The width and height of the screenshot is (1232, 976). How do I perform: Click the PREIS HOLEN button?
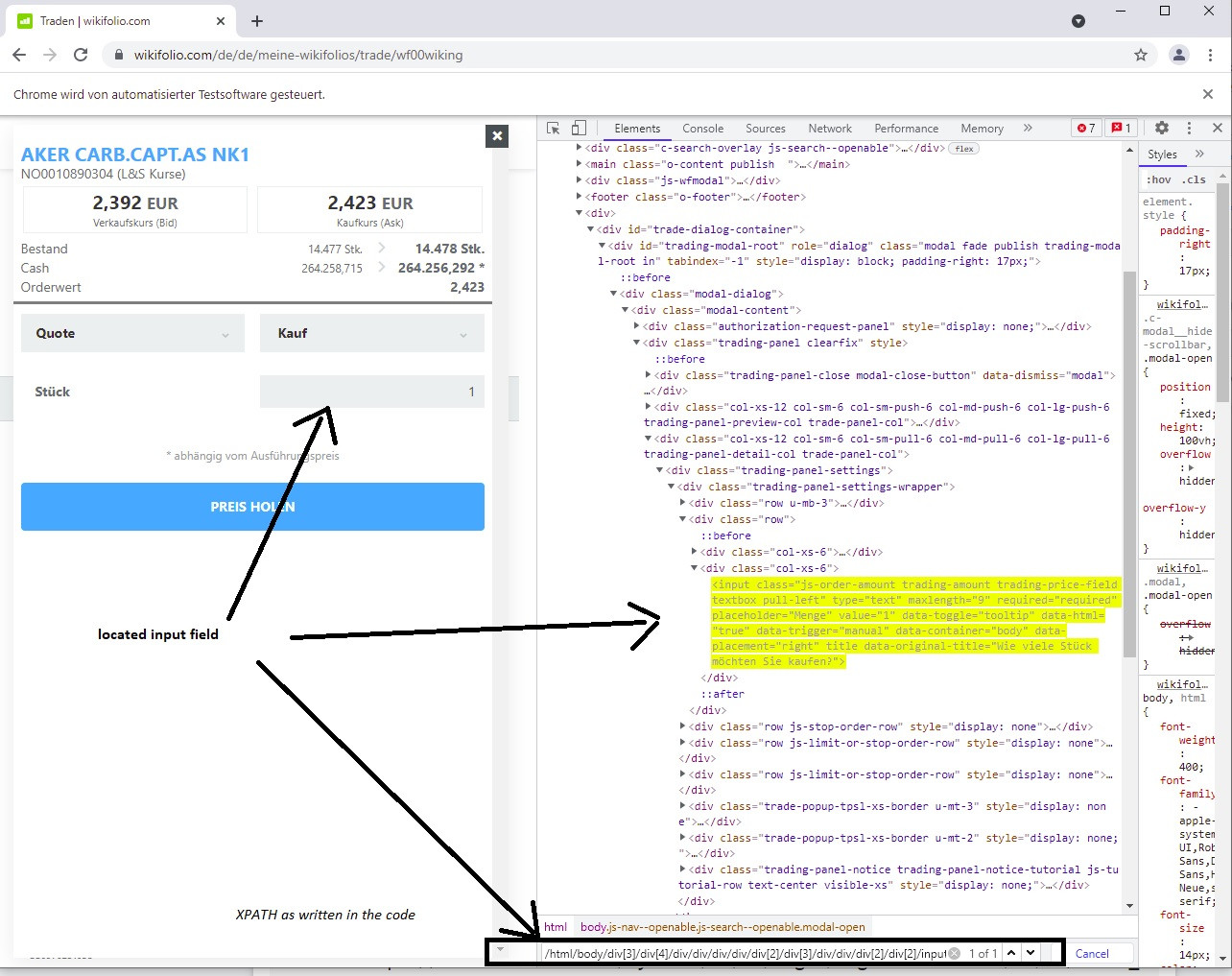click(252, 507)
